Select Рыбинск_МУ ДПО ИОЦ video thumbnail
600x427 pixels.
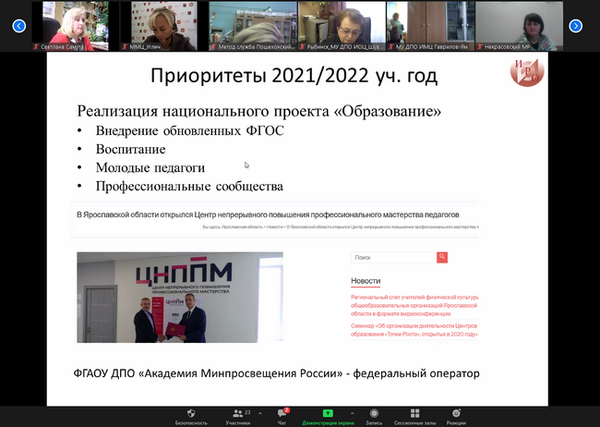click(x=342, y=26)
